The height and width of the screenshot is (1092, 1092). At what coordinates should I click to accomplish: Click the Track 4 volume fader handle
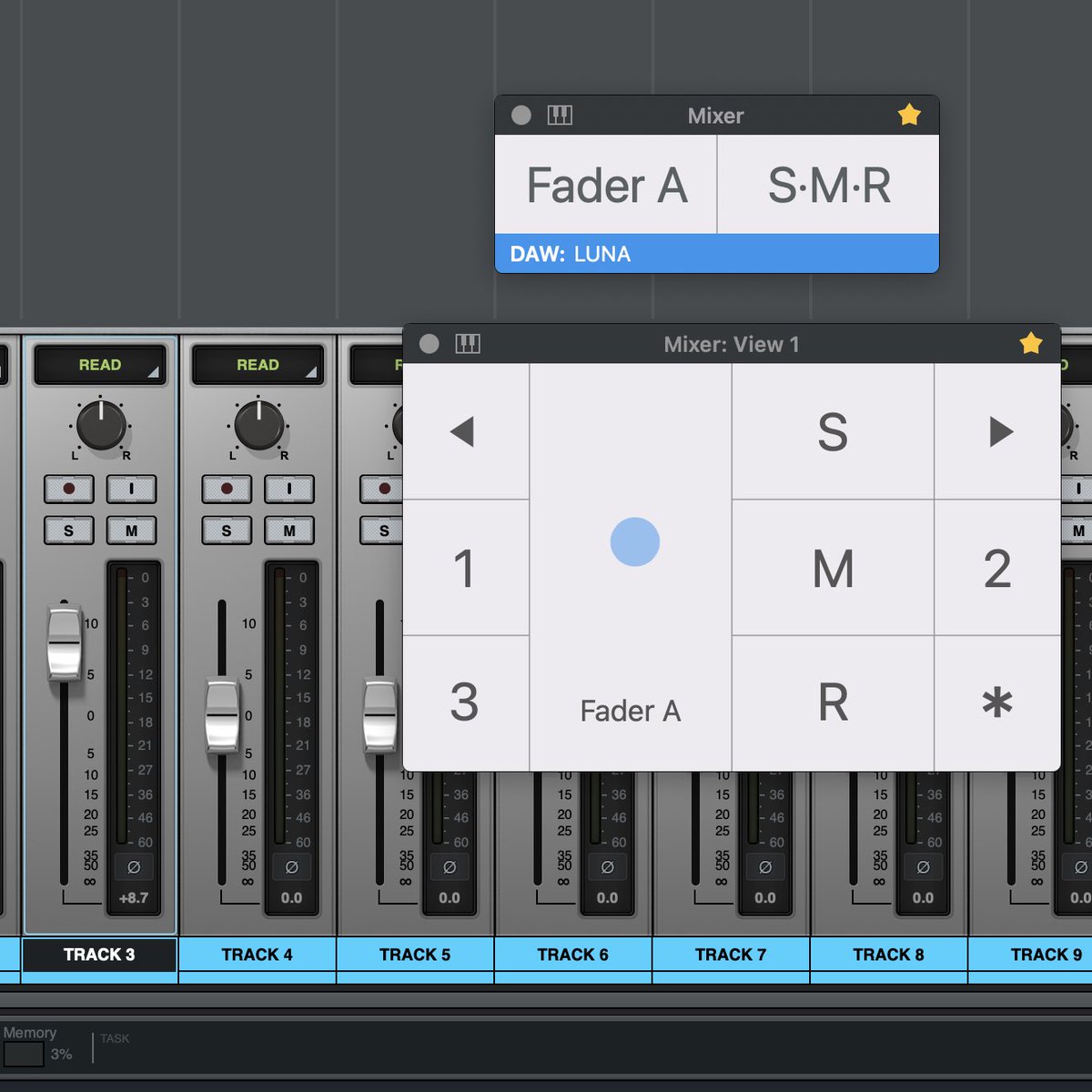[x=222, y=716]
